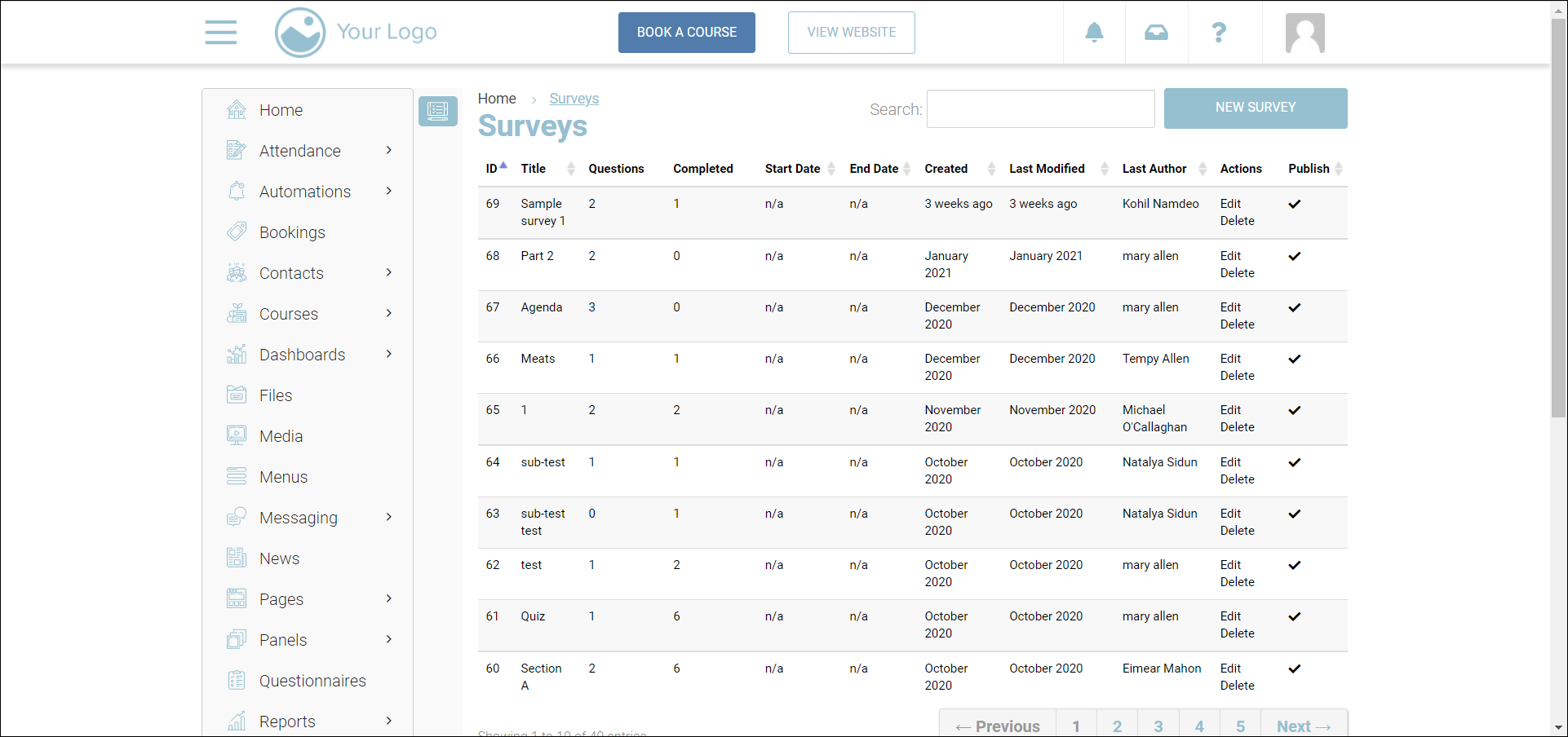Open Questionnaires from the sidebar
1568x737 pixels.
click(x=312, y=681)
